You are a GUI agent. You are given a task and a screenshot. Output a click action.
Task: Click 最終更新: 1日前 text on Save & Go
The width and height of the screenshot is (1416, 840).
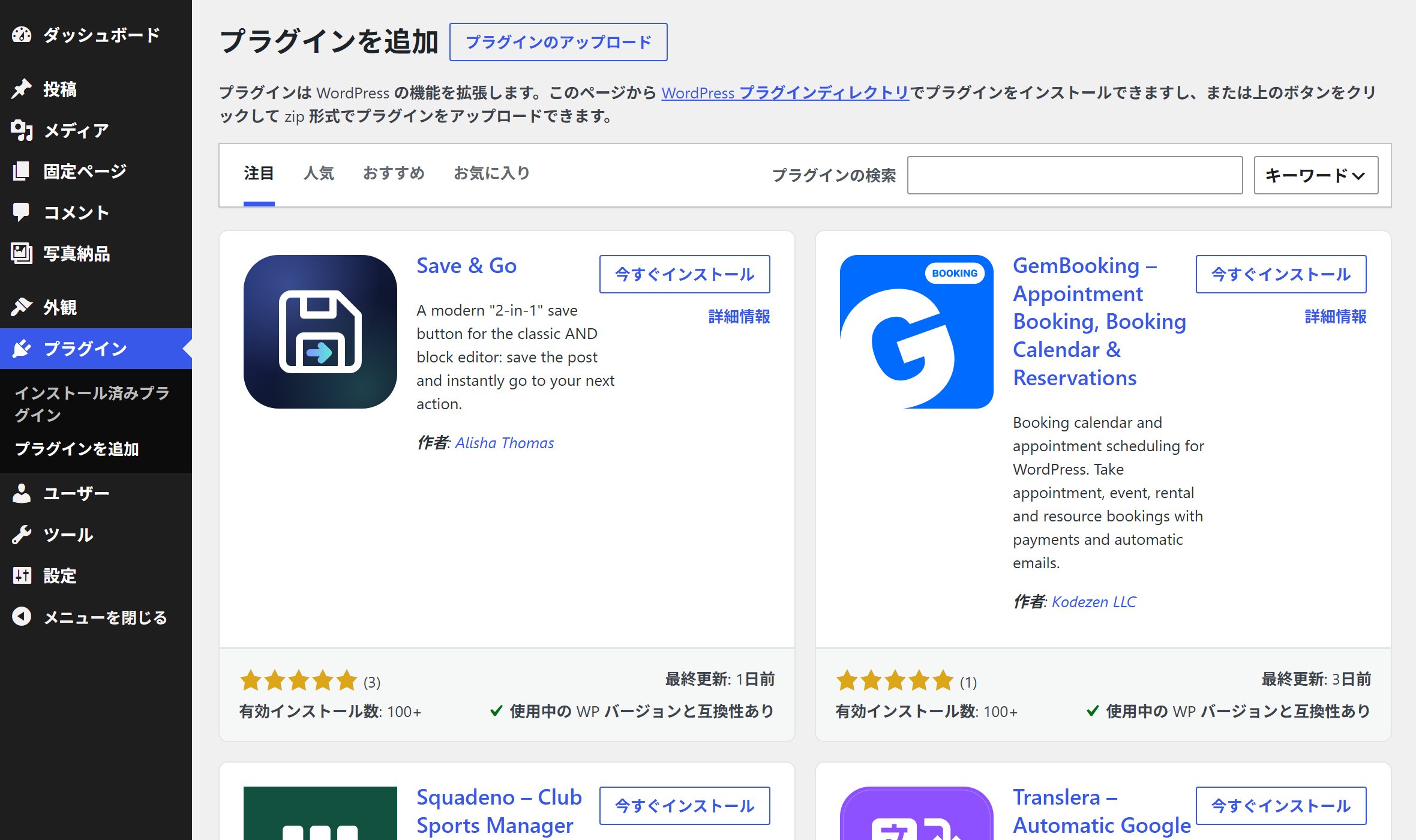pos(720,679)
